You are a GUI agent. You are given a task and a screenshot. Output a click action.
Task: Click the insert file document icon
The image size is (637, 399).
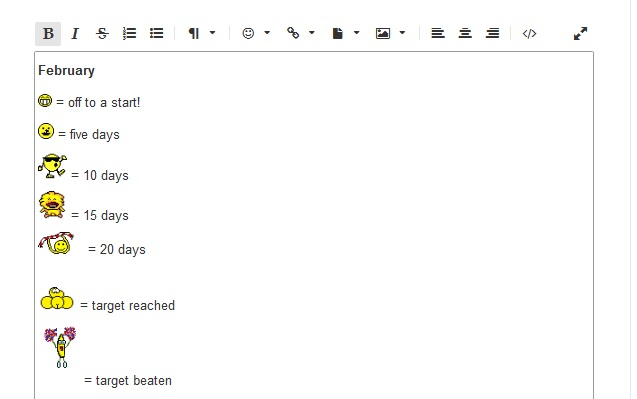tap(338, 33)
